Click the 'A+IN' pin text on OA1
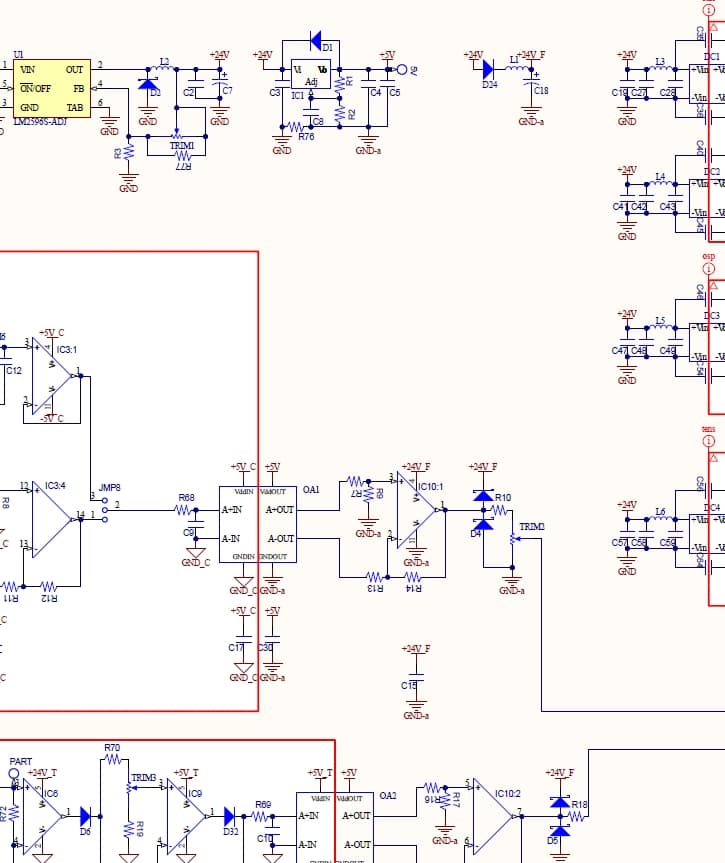Viewport: 725px width, 863px height. [x=231, y=510]
